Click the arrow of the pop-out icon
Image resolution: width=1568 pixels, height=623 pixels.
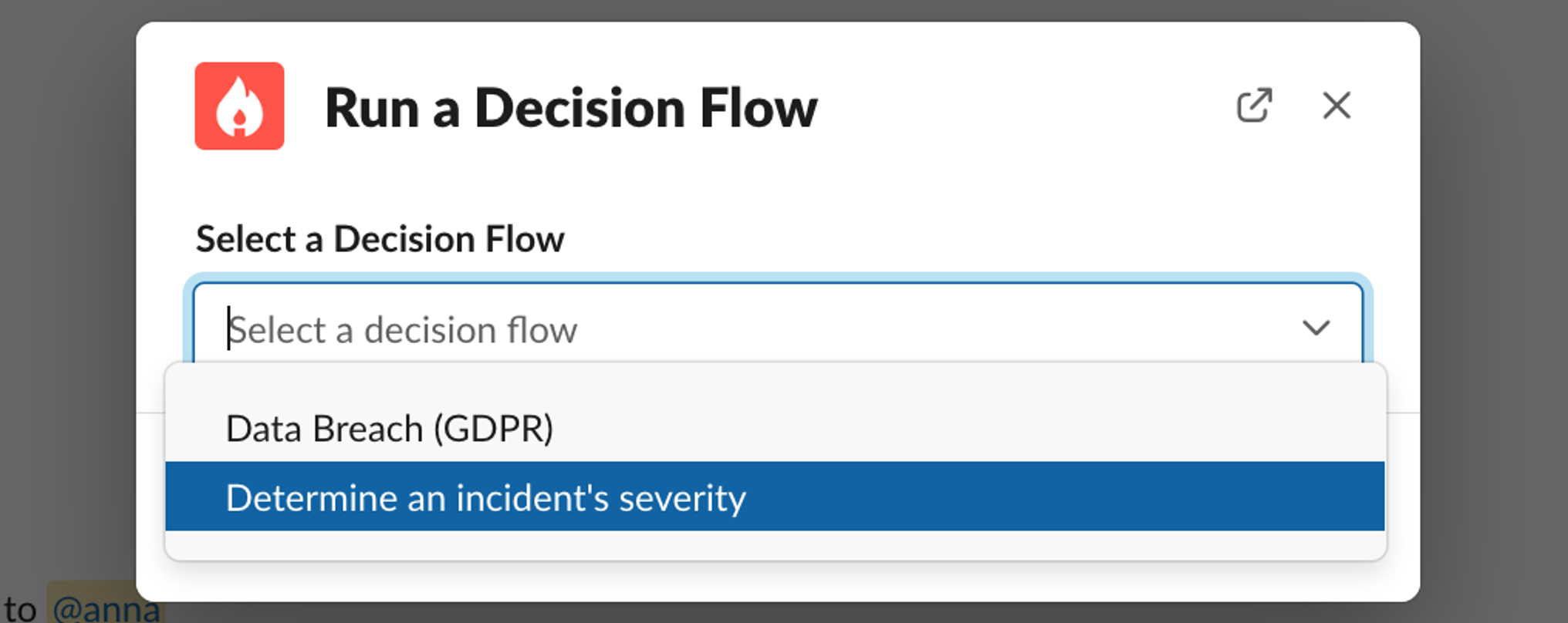coord(1261,99)
